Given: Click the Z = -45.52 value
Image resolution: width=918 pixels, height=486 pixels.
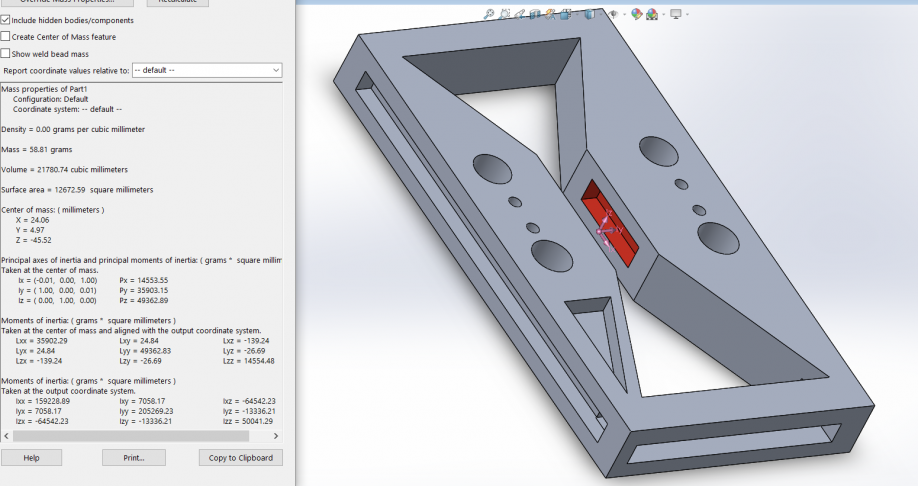Looking at the screenshot, I should 34,240.
